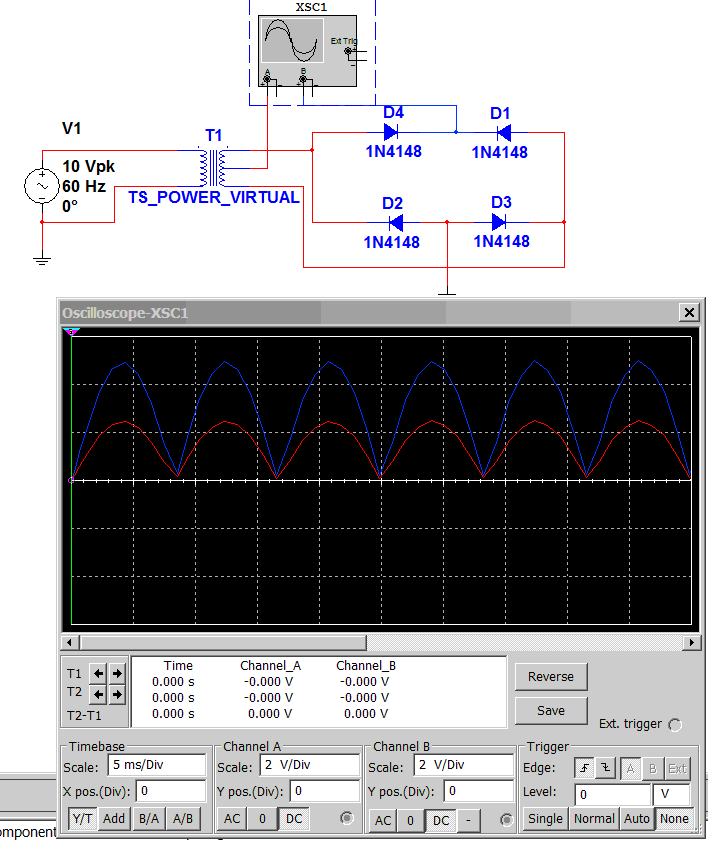708x842 pixels.
Task: Set Timebase mode to A/B
Action: coord(183,819)
